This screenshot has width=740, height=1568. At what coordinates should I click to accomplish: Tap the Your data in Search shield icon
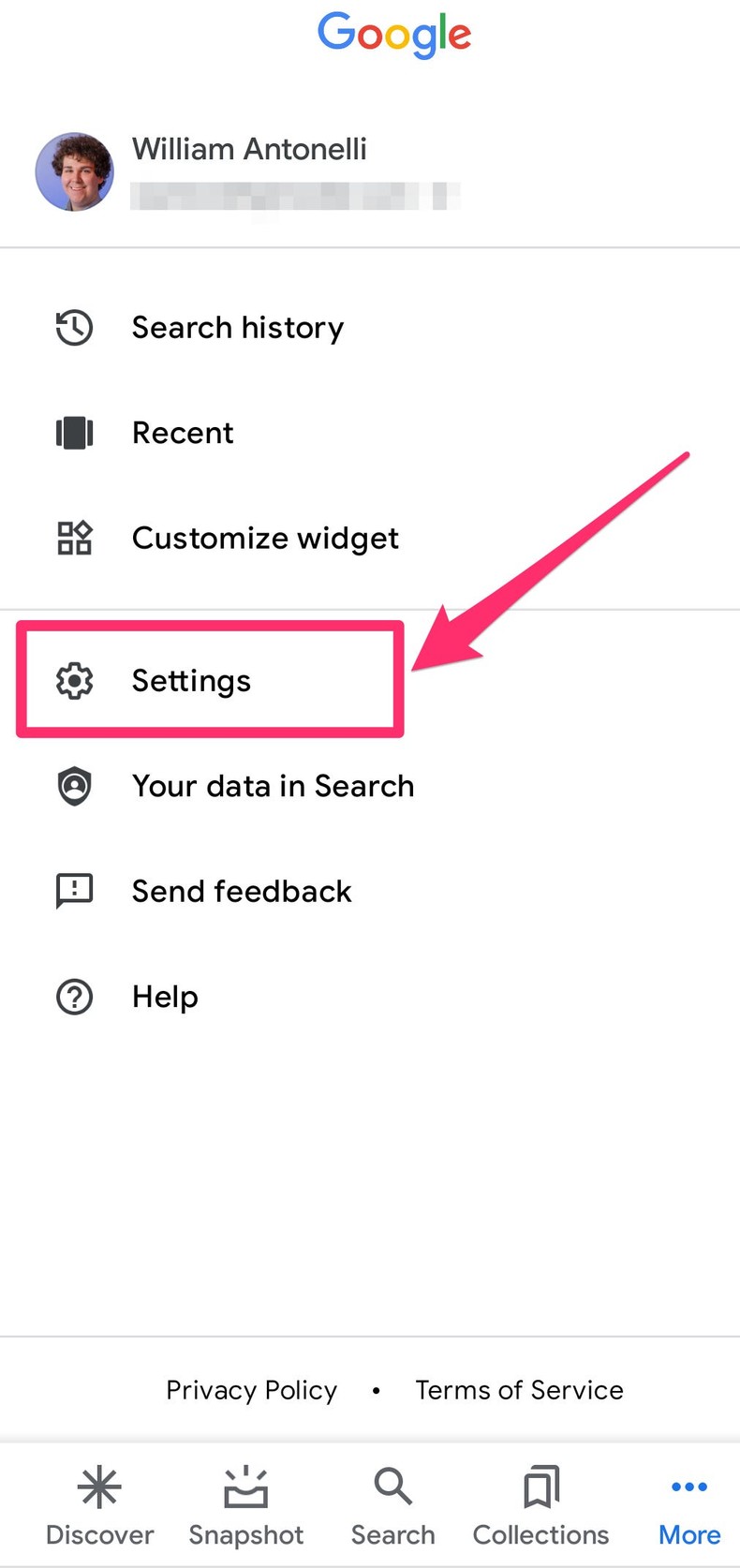(74, 786)
